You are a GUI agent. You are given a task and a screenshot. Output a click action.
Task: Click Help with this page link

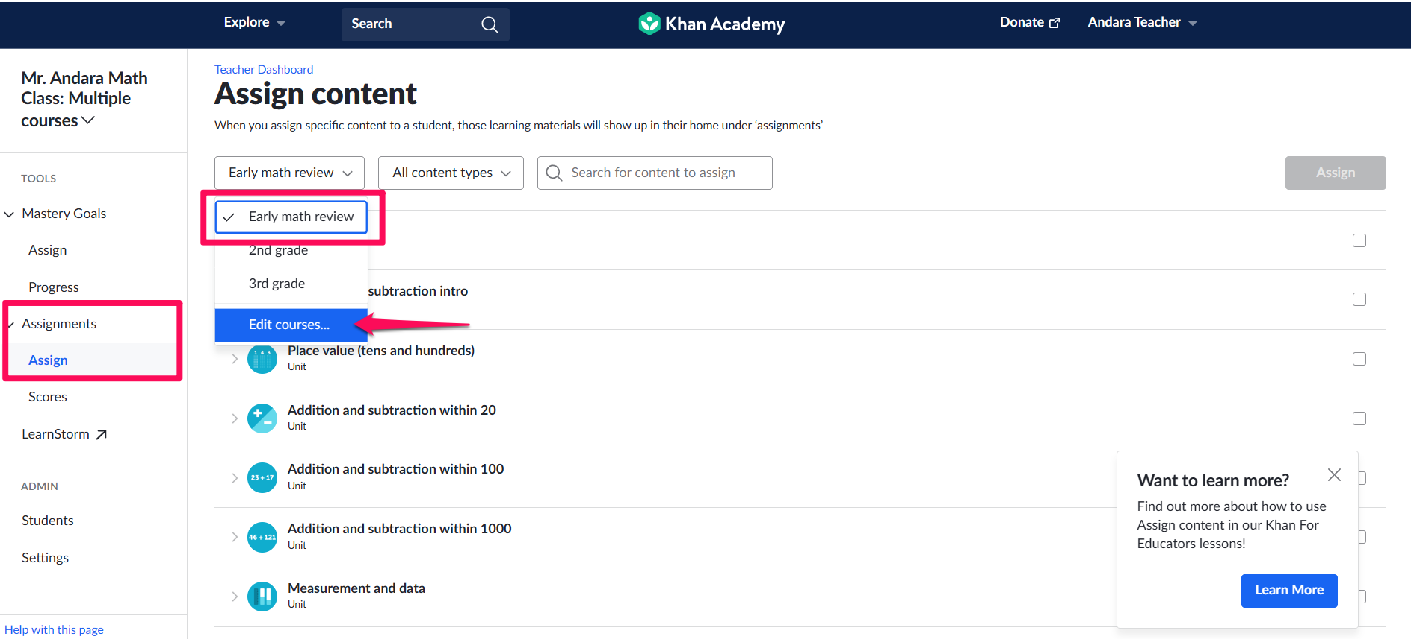coord(54,630)
